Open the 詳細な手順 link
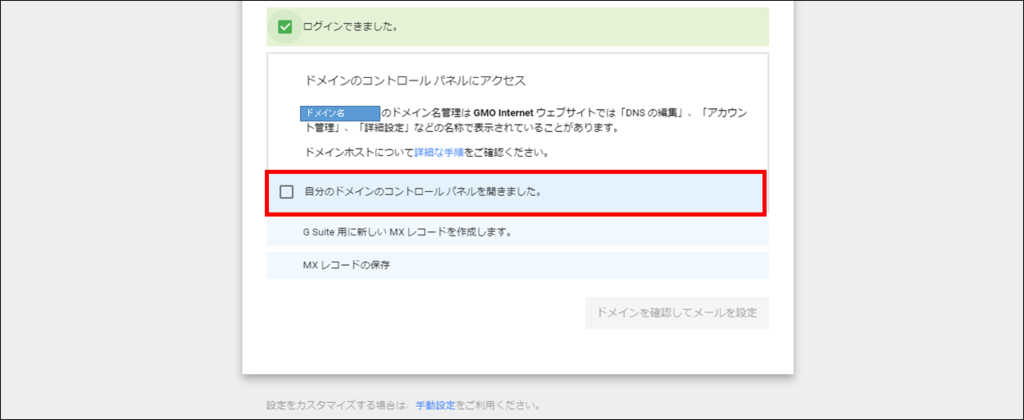 pos(439,153)
